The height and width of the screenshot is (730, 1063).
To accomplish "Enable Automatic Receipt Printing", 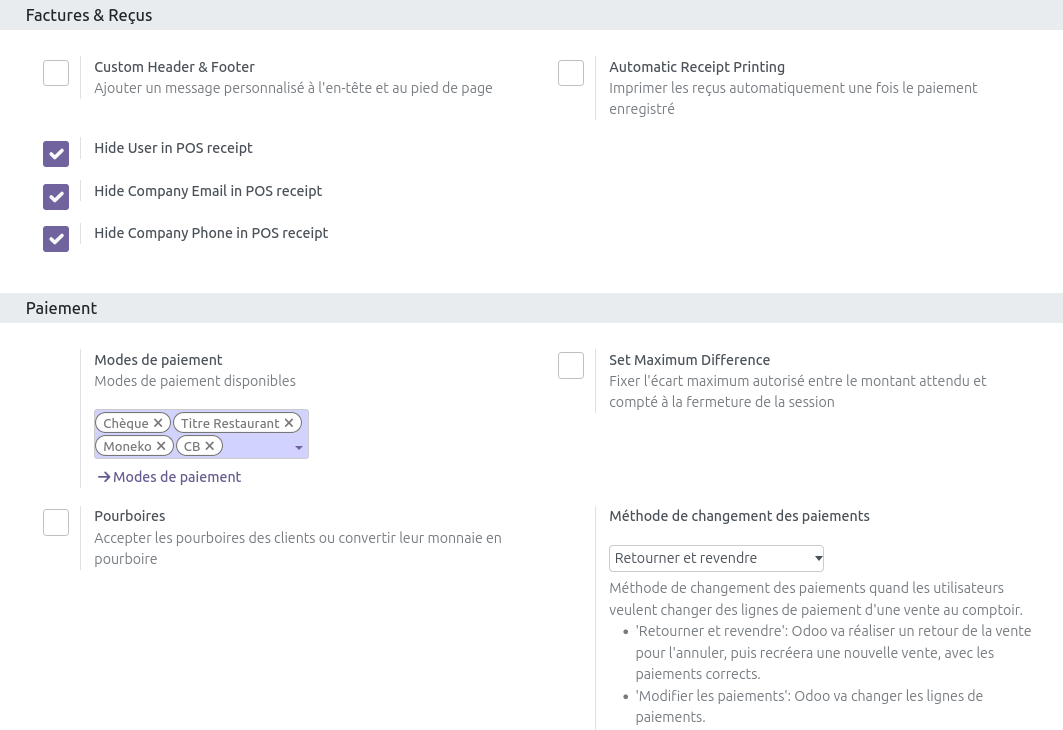I will click(x=571, y=73).
